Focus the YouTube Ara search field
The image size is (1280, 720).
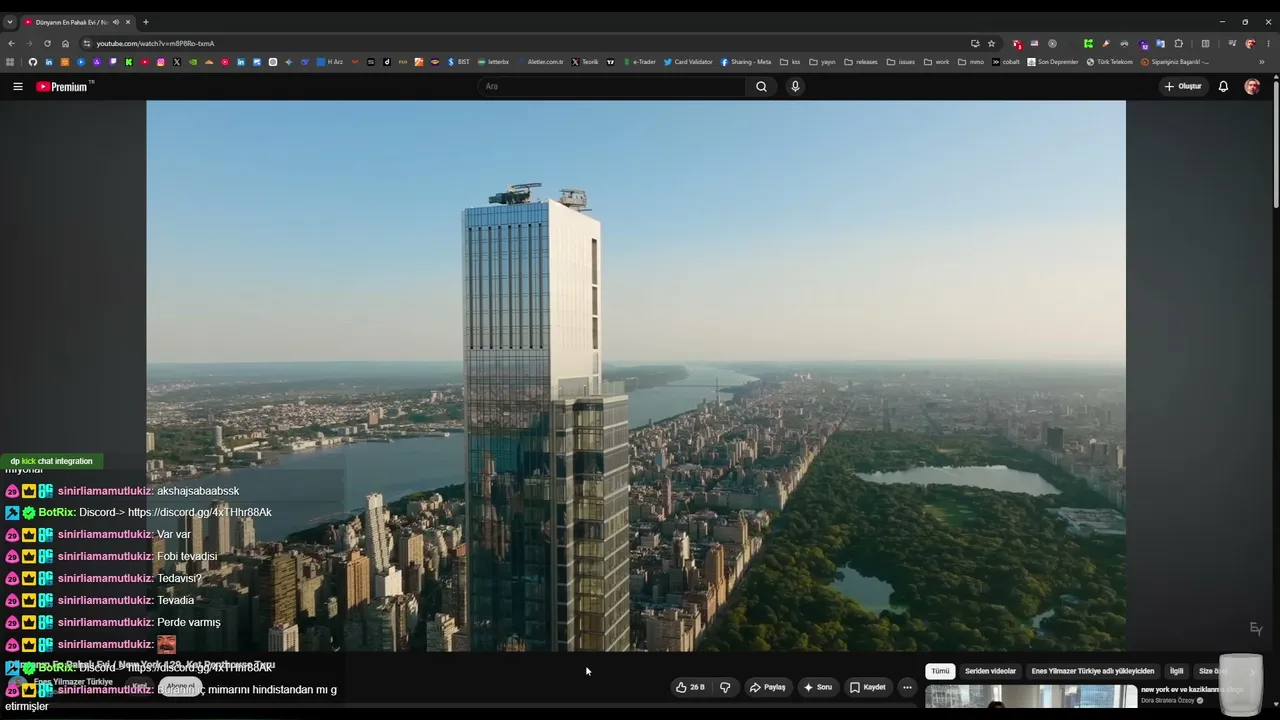610,86
